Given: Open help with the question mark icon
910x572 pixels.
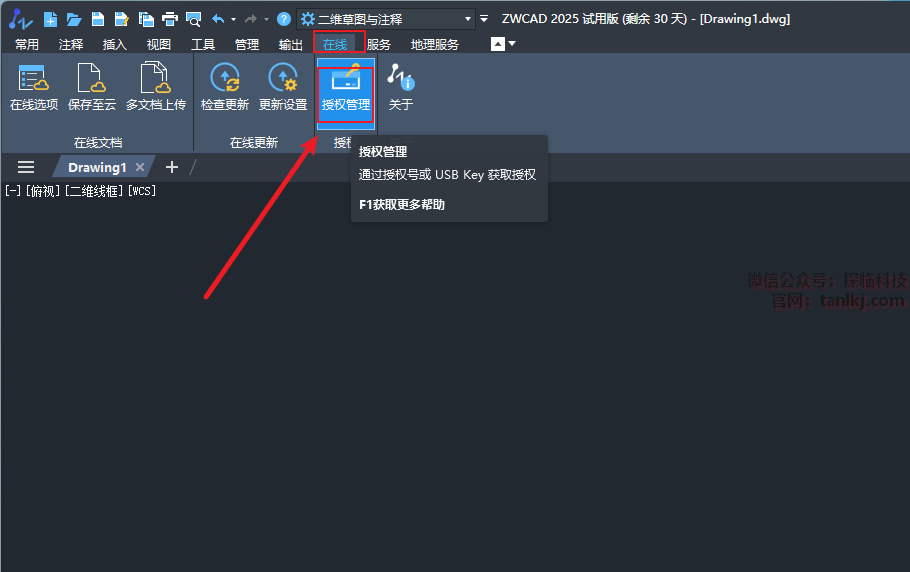Looking at the screenshot, I should point(284,19).
